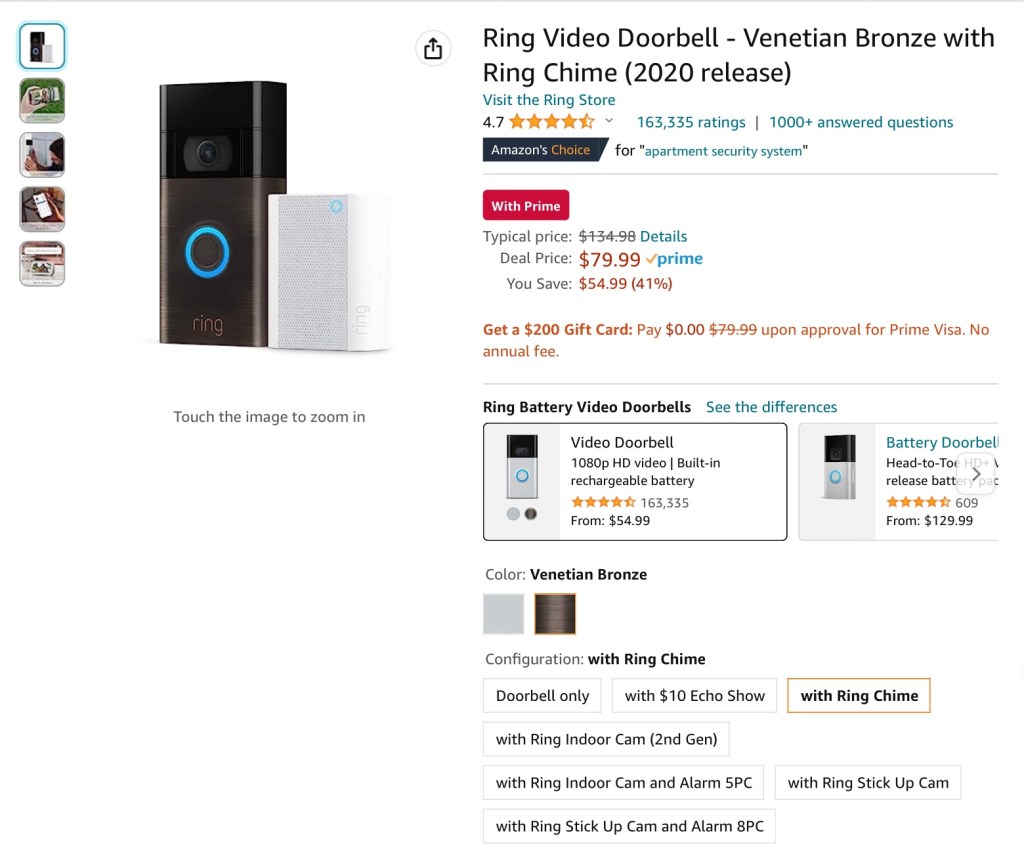View the fourth product image thumbnail
Image resolution: width=1024 pixels, height=850 pixels.
click(x=42, y=209)
